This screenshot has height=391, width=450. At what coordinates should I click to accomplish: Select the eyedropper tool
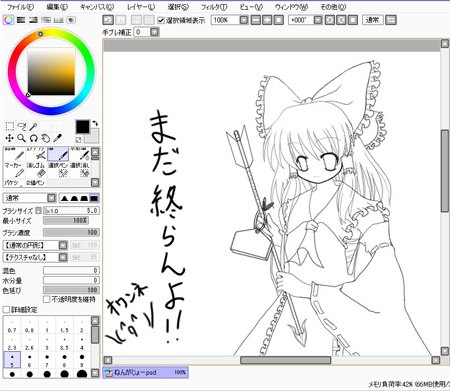coord(57,138)
